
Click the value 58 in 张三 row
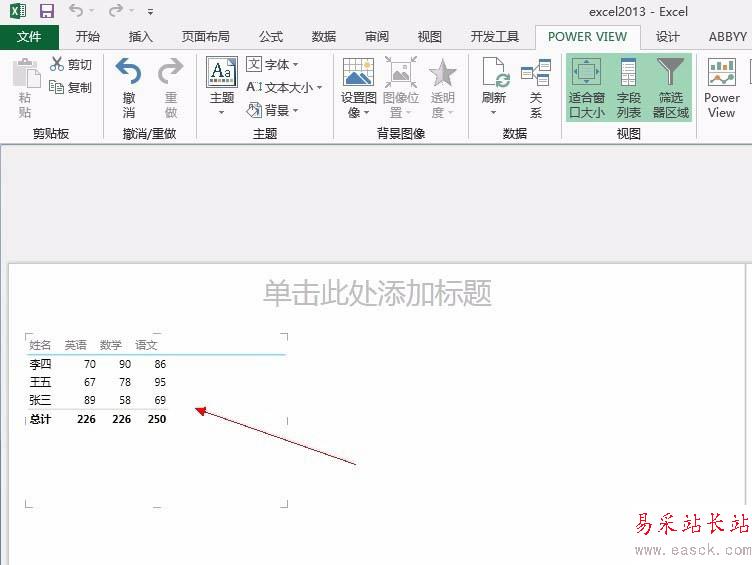tap(125, 400)
